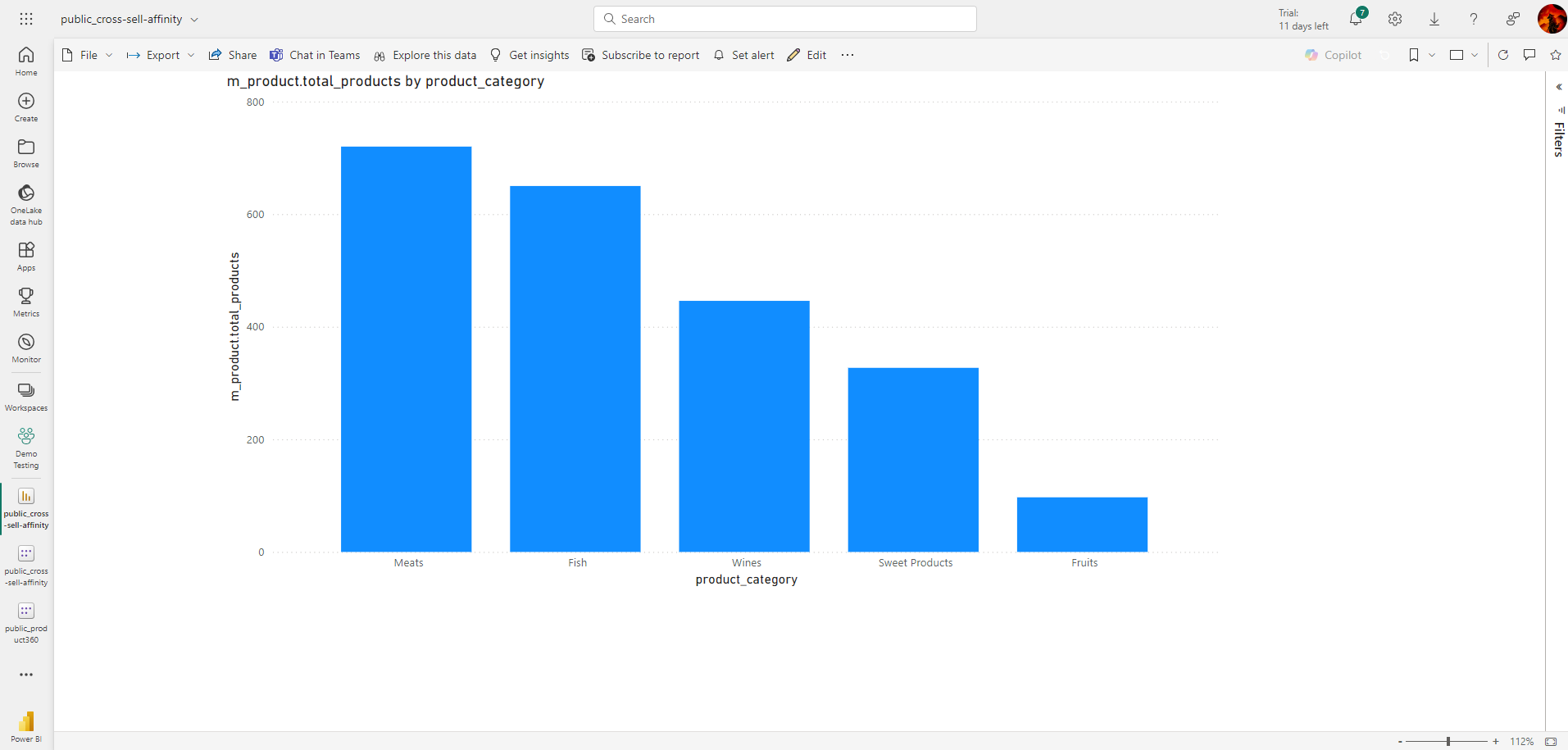Open more toolbar options ellipsis
This screenshot has width=1568, height=750.
[x=848, y=55]
